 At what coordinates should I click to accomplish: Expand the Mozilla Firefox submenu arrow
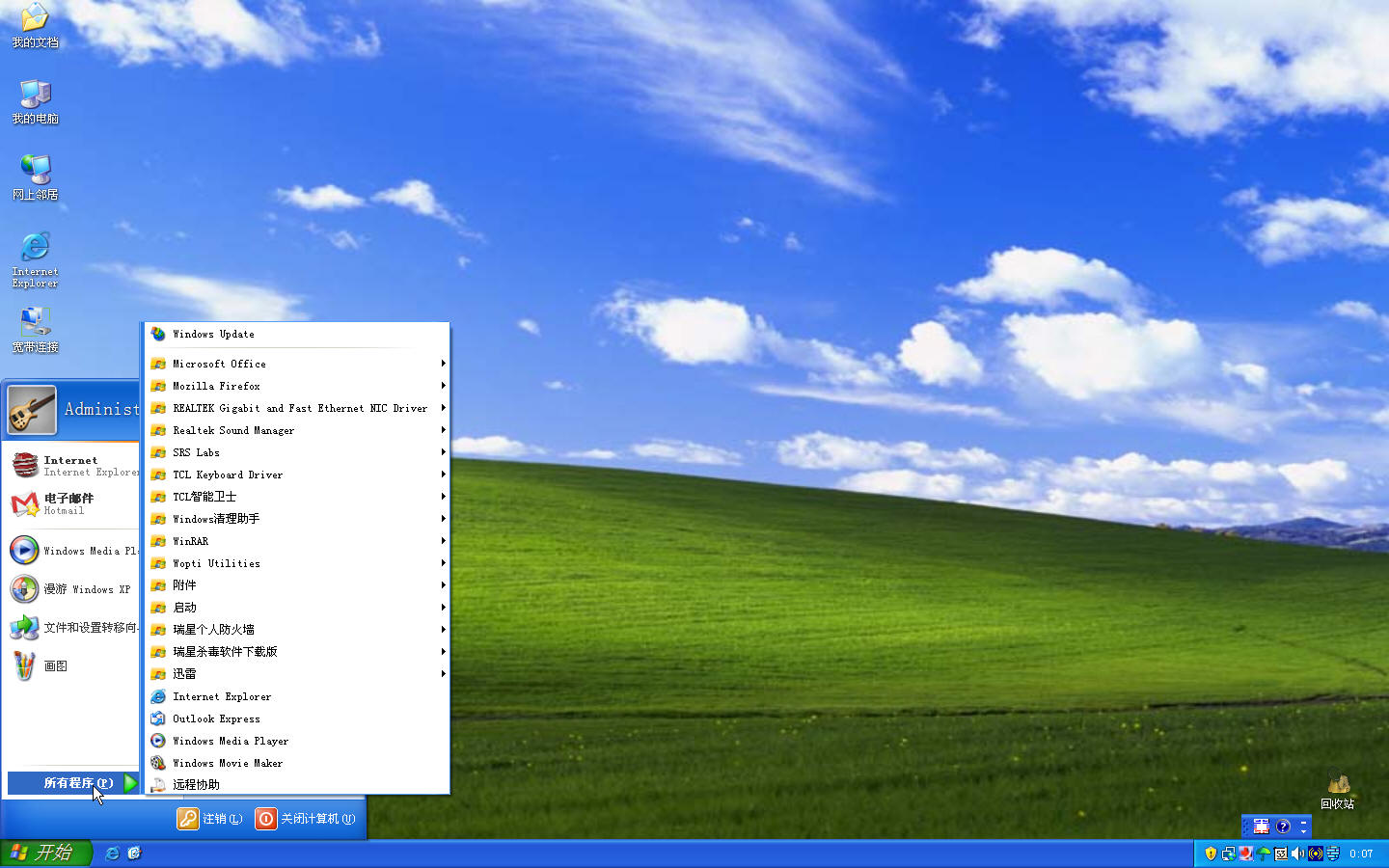coord(443,386)
